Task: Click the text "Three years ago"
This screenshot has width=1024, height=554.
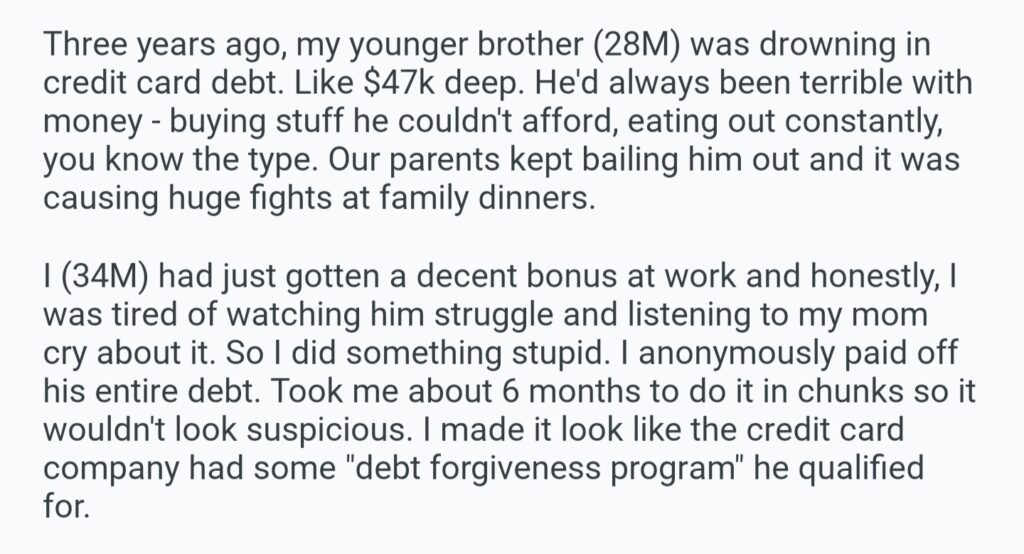Action: pos(139,50)
